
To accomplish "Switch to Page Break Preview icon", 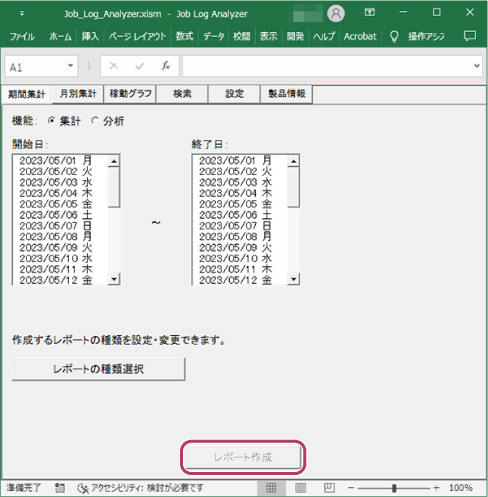I will [329, 488].
